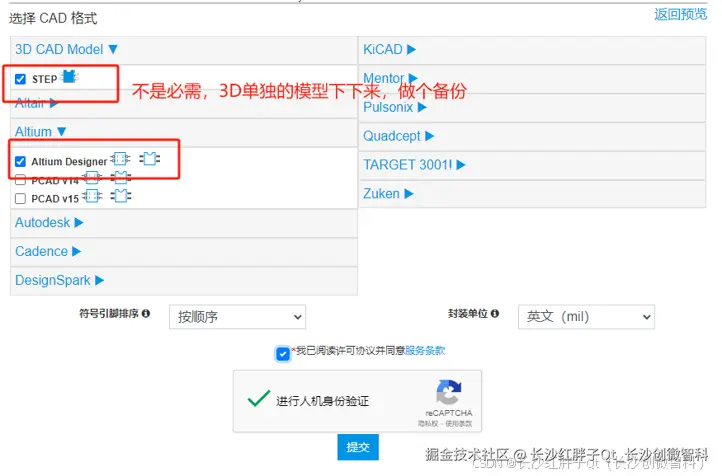Open the 服务条款 terms link
The height and width of the screenshot is (476, 722).
pyautogui.click(x=425, y=351)
